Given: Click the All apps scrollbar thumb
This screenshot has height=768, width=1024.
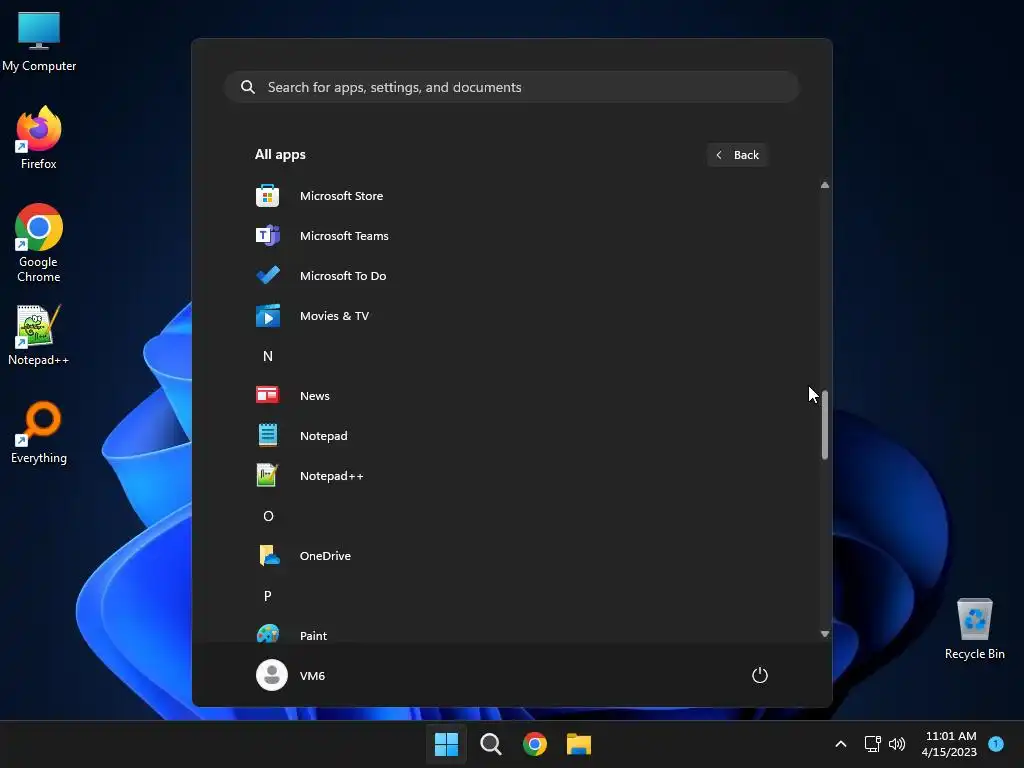Looking at the screenshot, I should [x=825, y=425].
